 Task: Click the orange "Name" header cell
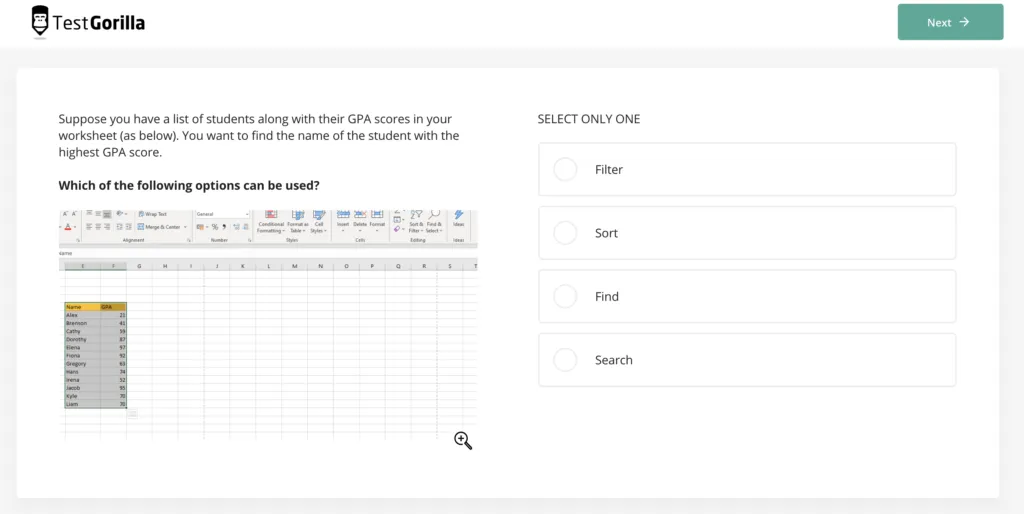pos(82,306)
